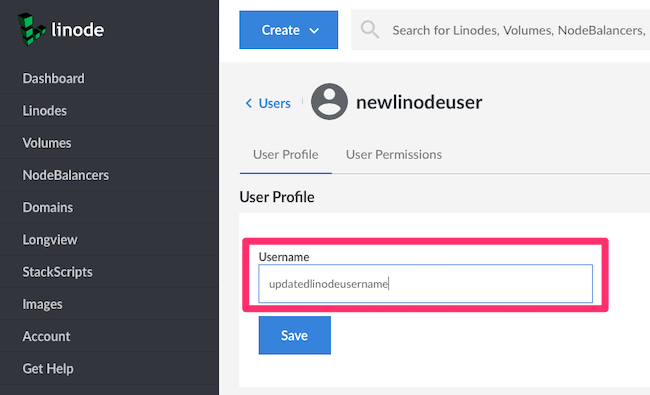The height and width of the screenshot is (395, 650).
Task: Switch to the User Profile tab
Action: pyautogui.click(x=286, y=155)
